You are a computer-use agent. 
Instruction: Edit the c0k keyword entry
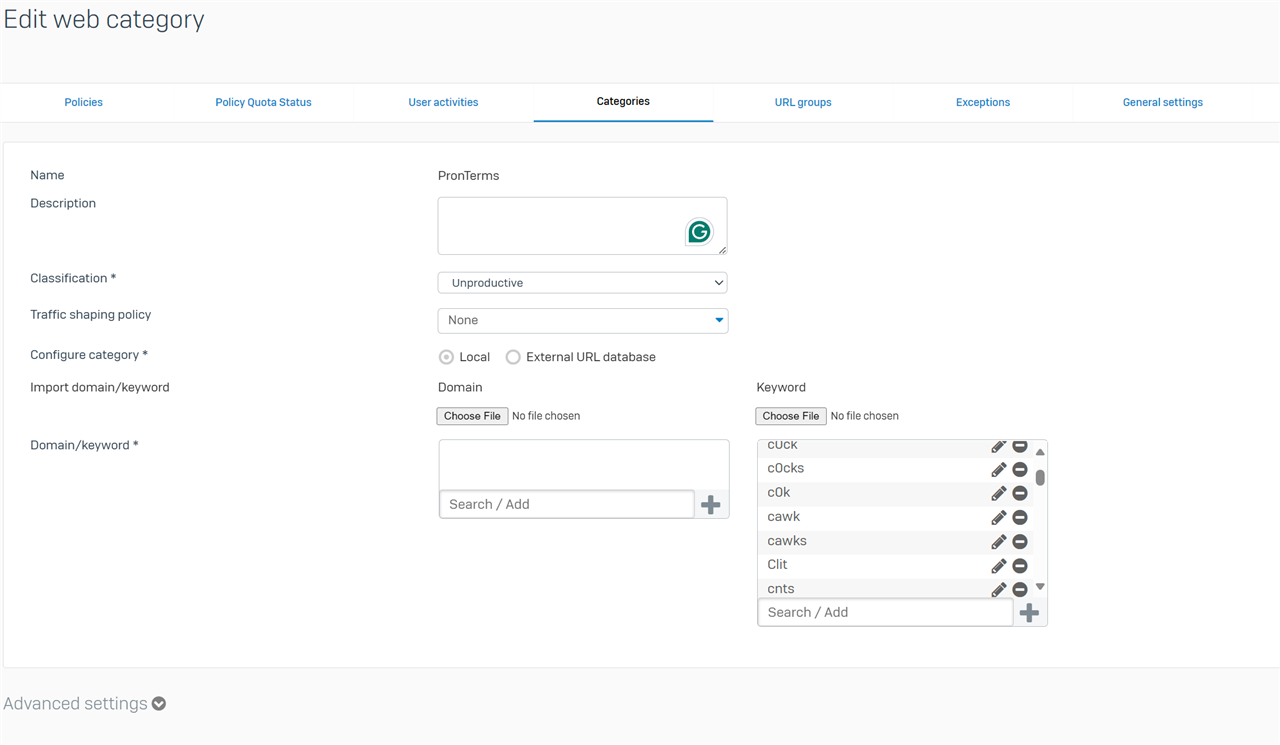998,493
